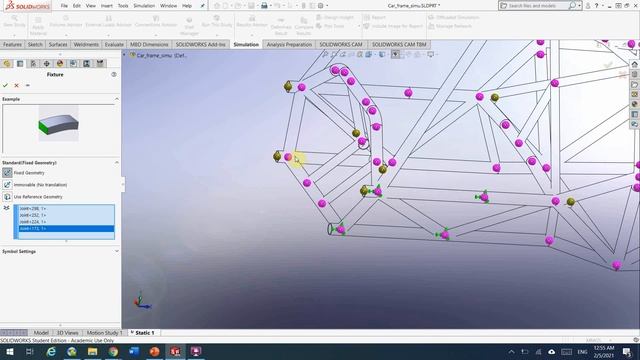
Task: Switch to the Motion Study 1 tab
Action: (104, 333)
